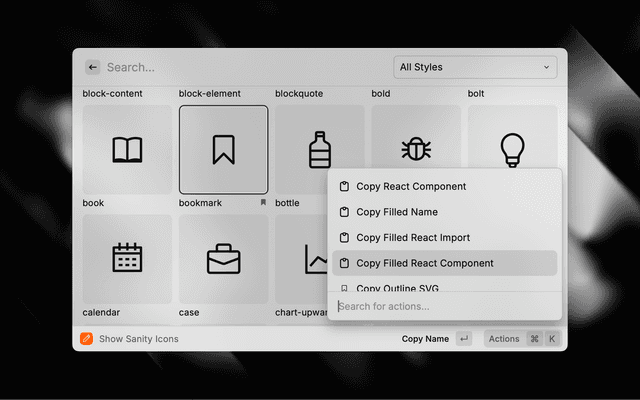Screen dimensions: 640x400
Task: Click the return key icon beside Copy Name
Action: click(464, 339)
